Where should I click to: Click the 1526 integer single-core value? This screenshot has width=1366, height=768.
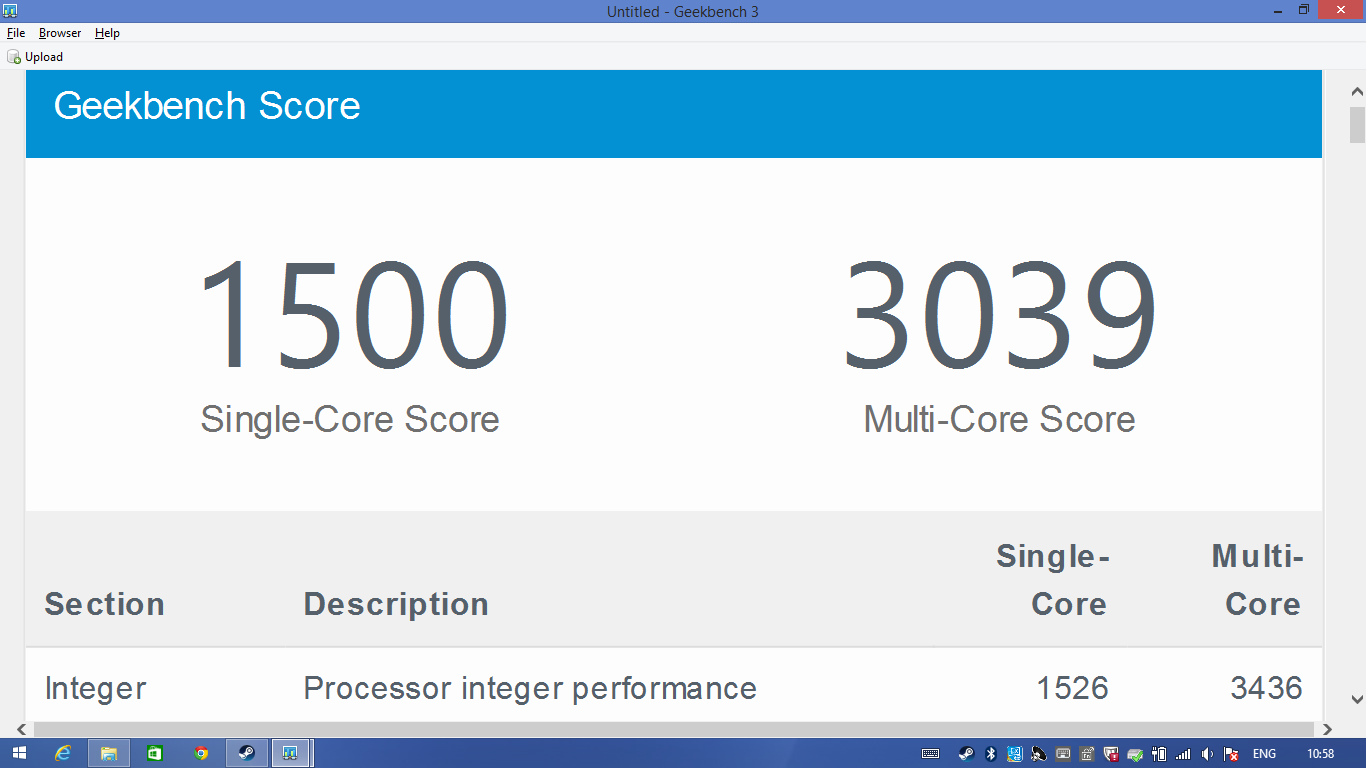point(1072,688)
